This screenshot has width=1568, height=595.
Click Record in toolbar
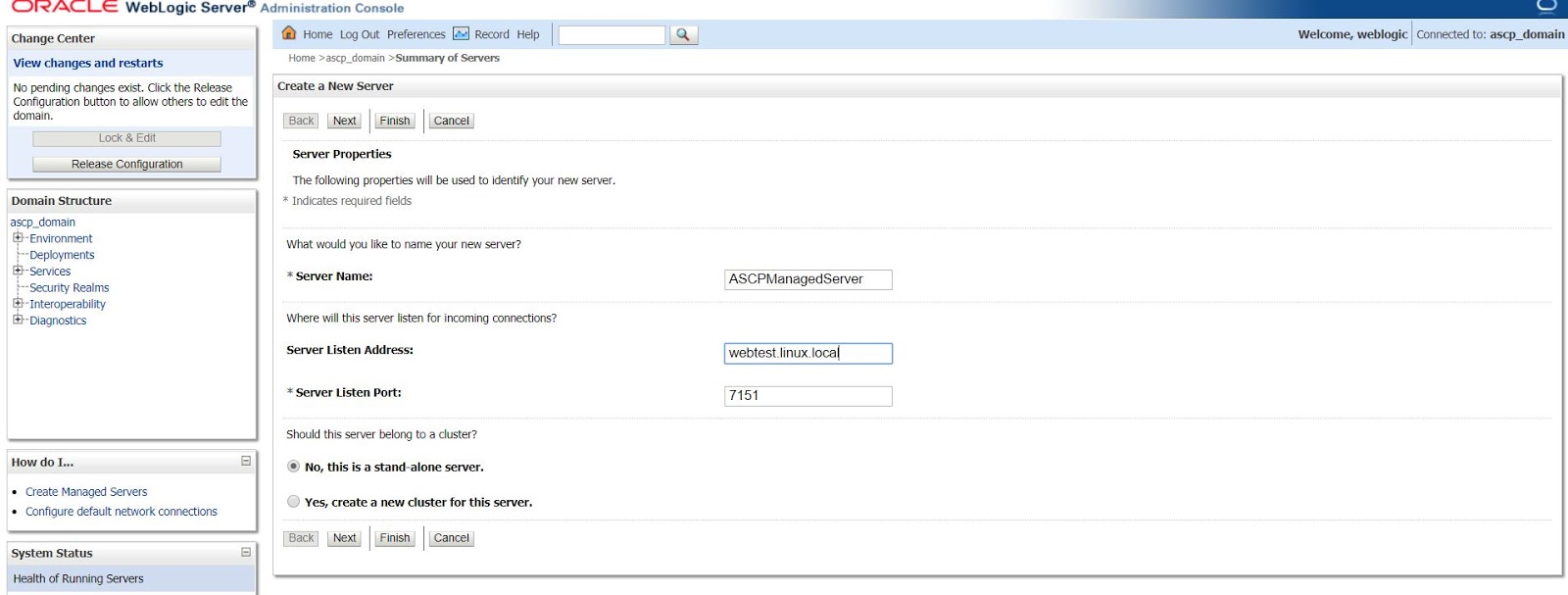pos(492,34)
